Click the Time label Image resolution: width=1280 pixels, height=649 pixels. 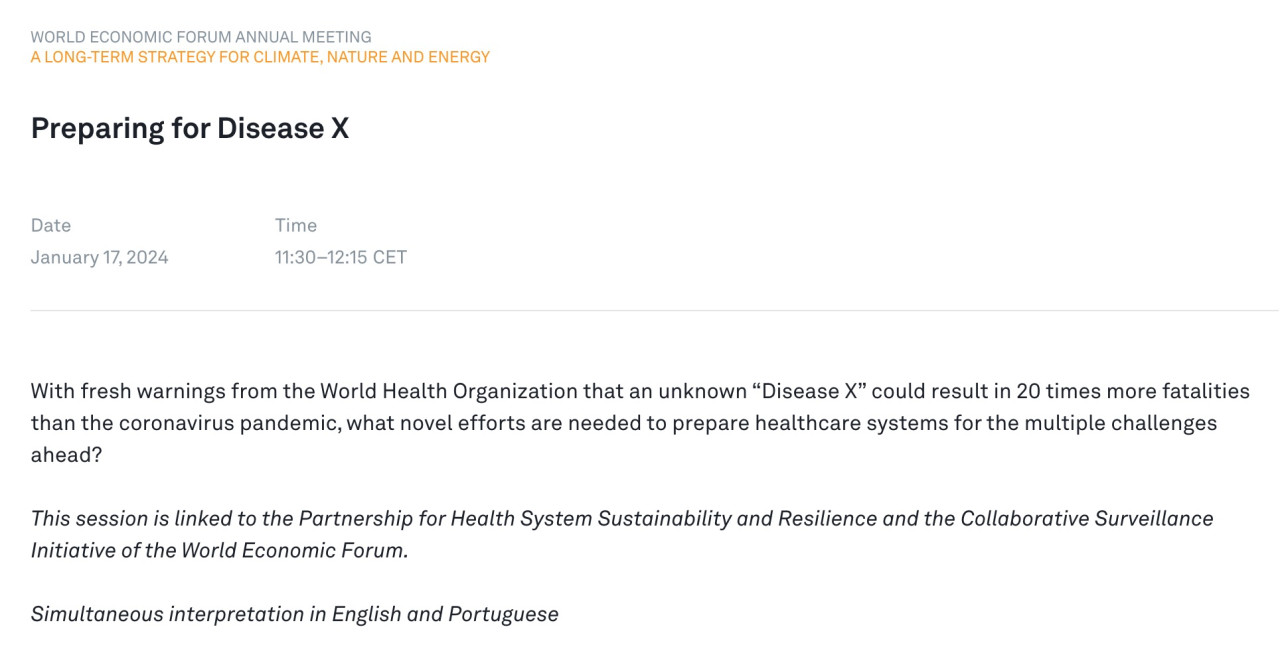tap(296, 225)
